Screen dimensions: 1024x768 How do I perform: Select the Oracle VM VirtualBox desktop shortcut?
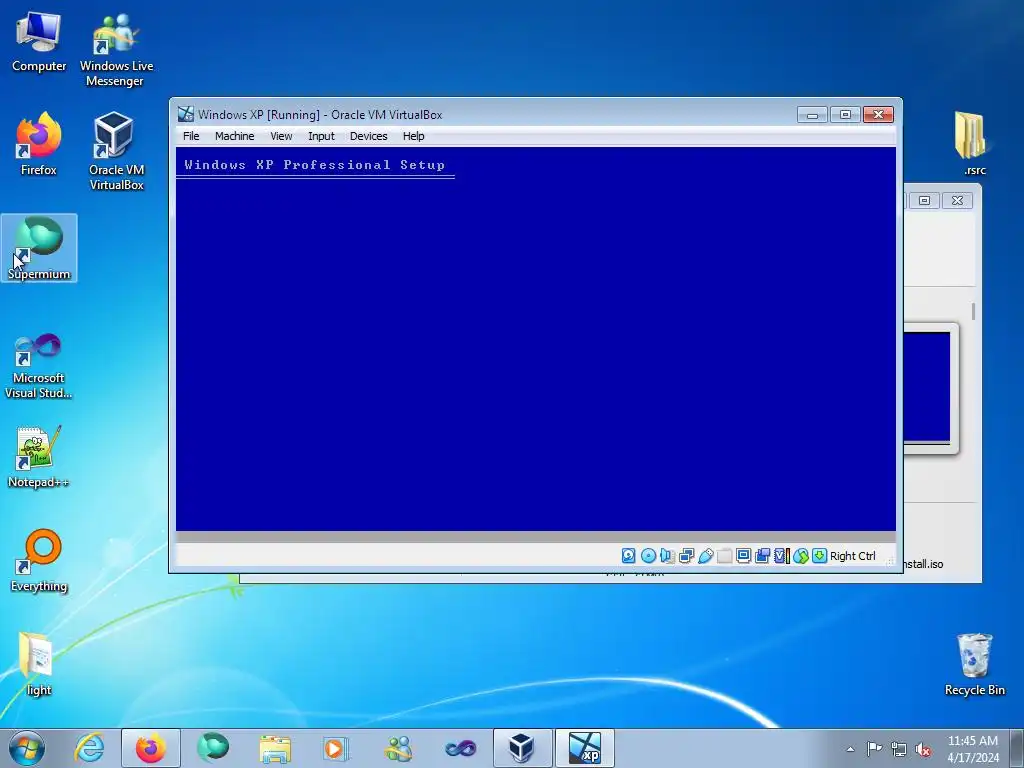point(116,152)
